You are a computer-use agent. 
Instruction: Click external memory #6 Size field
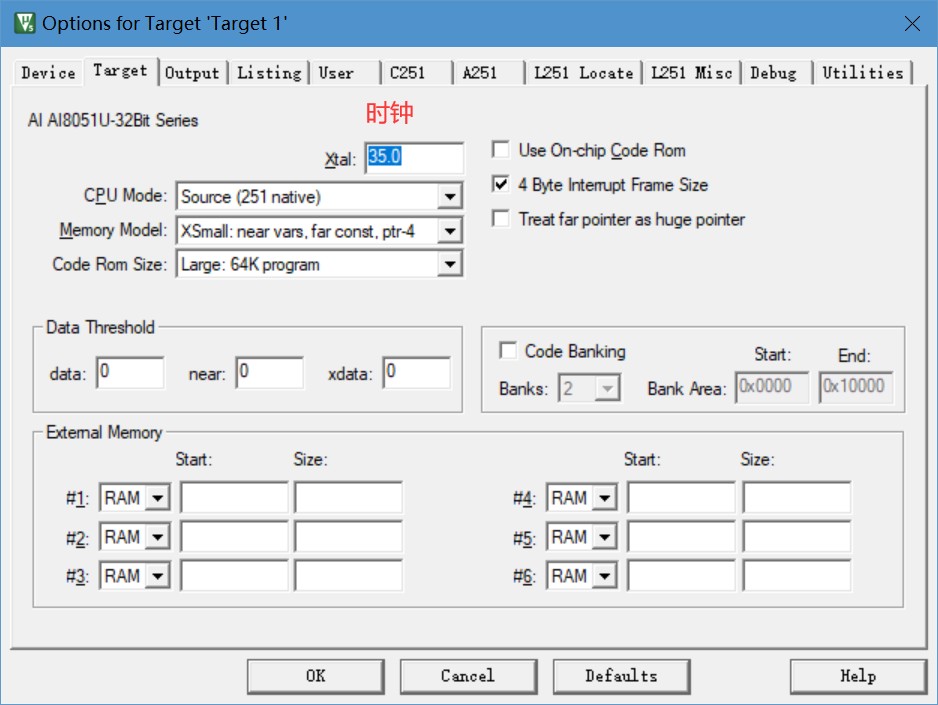pos(797,576)
